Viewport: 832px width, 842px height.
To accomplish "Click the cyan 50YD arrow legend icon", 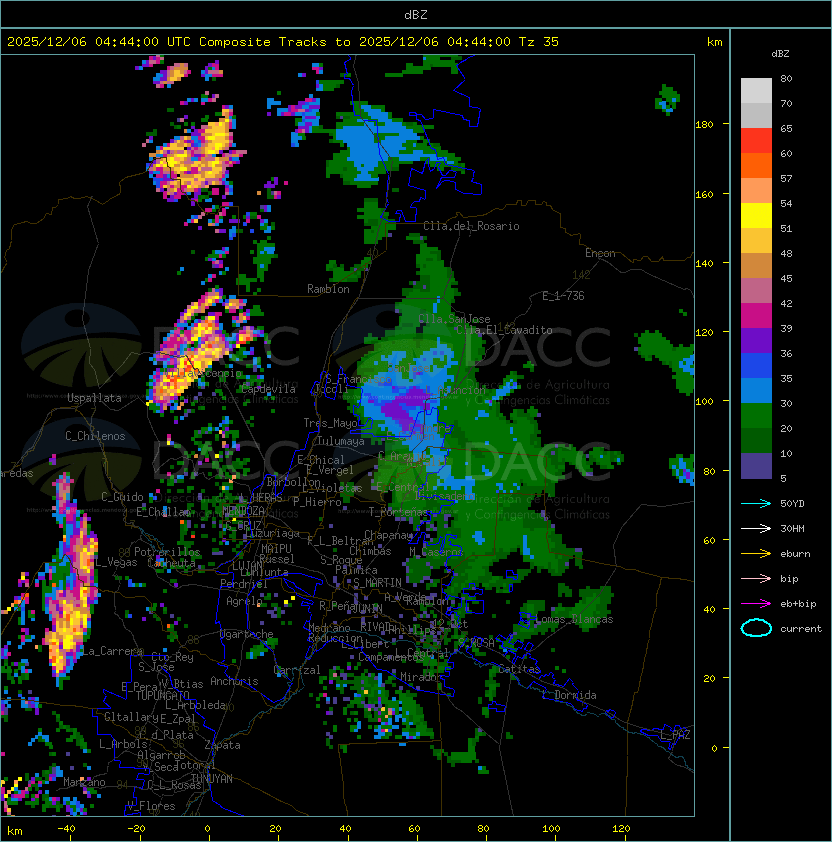I will tap(756, 503).
